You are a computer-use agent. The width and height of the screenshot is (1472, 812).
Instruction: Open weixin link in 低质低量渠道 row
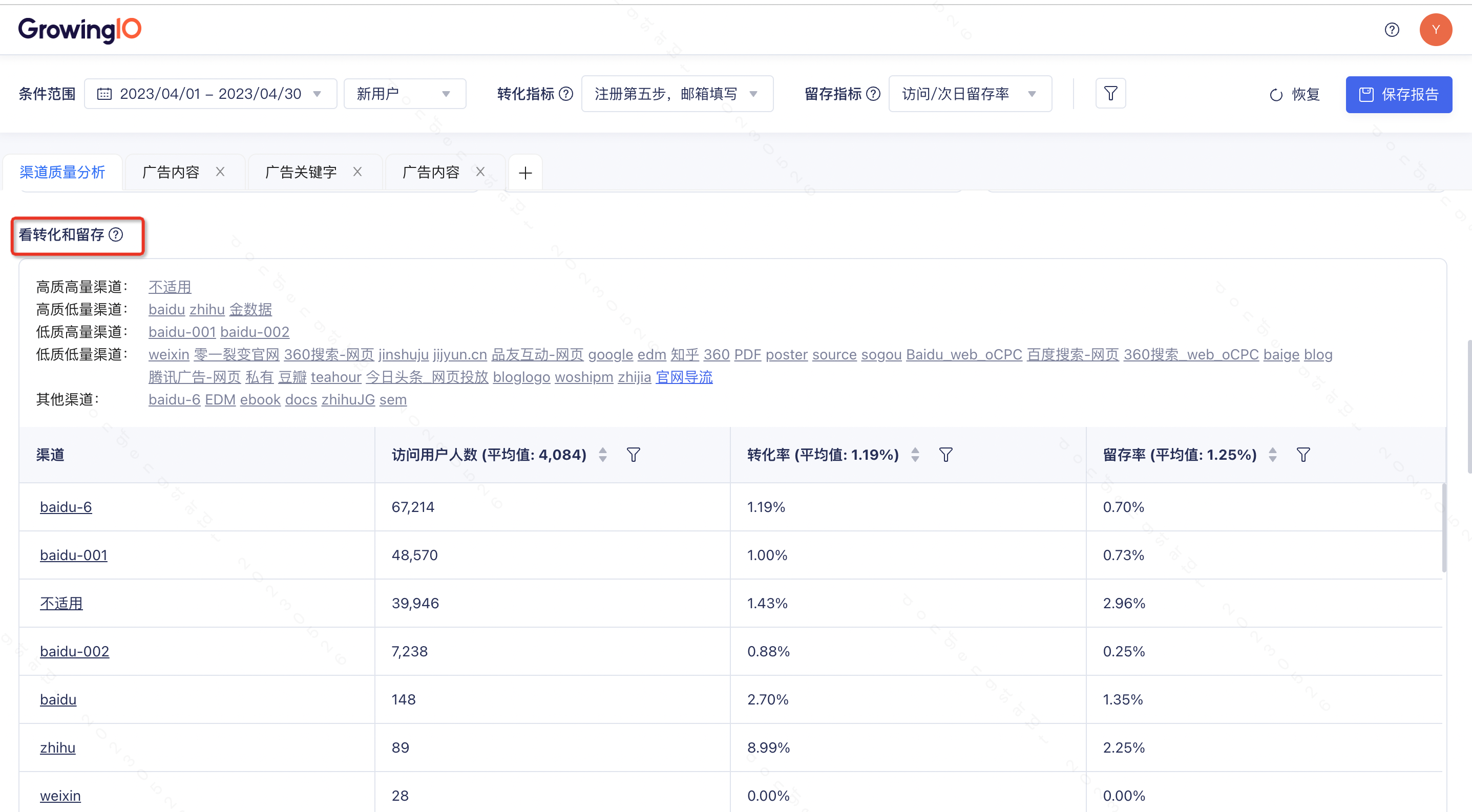169,354
